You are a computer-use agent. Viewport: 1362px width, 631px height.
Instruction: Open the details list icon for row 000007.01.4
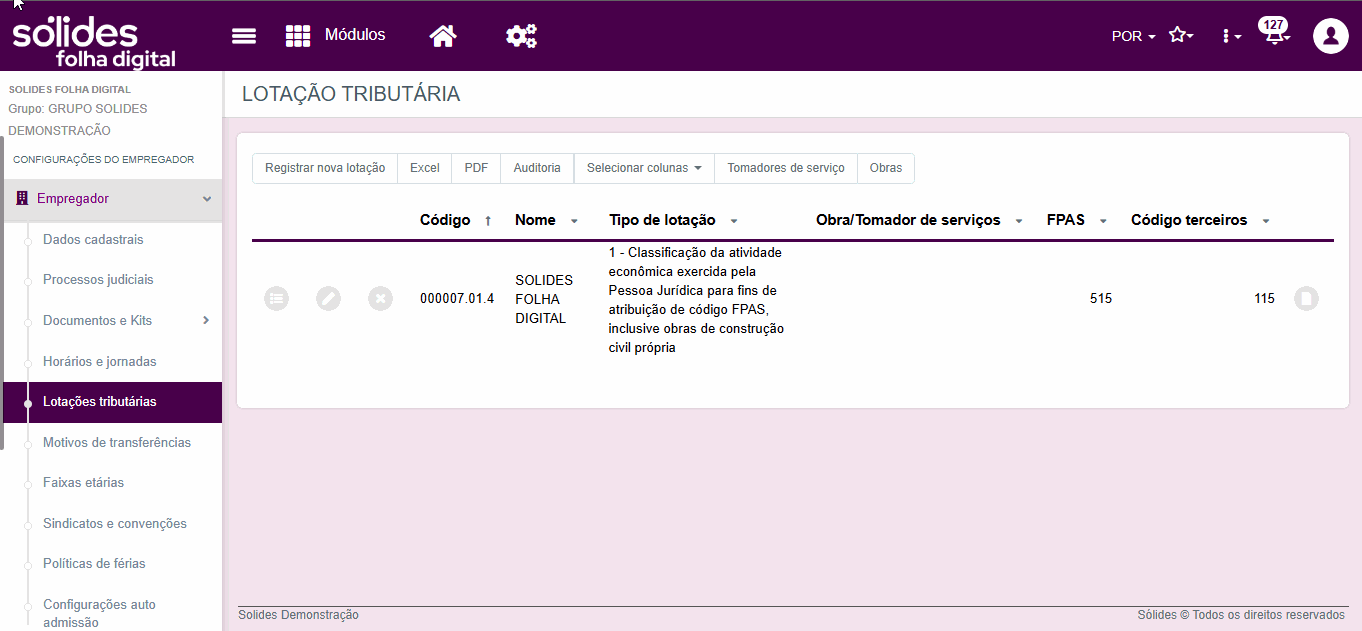[x=277, y=298]
